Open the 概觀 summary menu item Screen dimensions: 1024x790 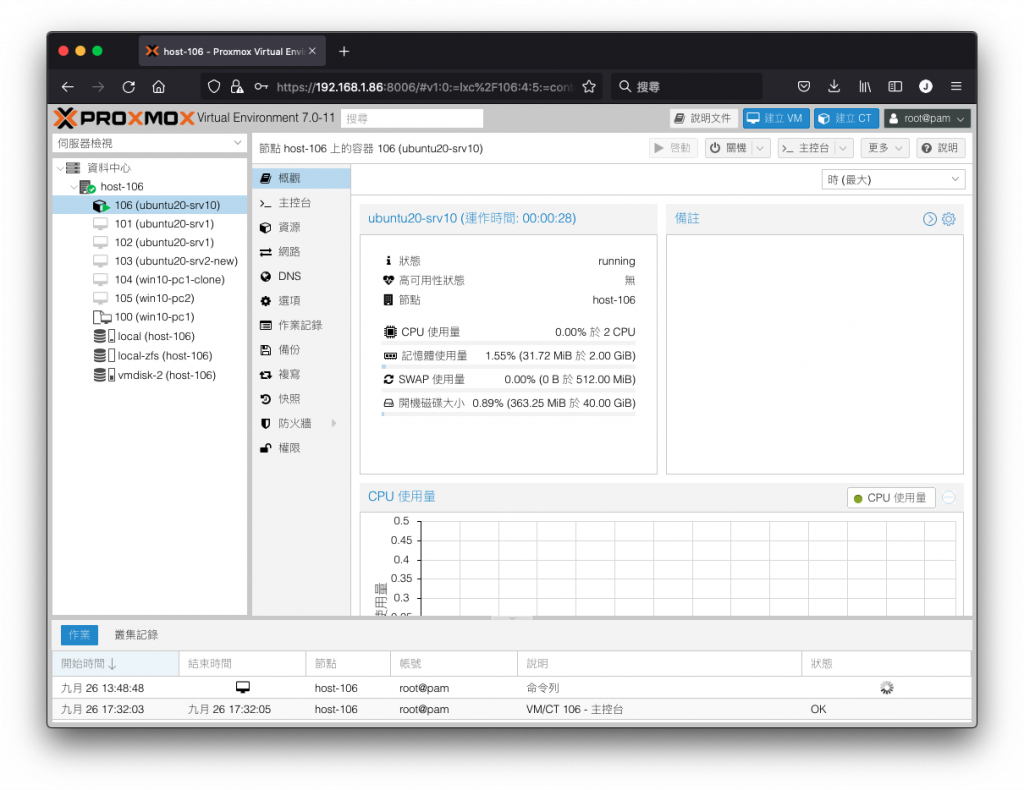point(301,178)
